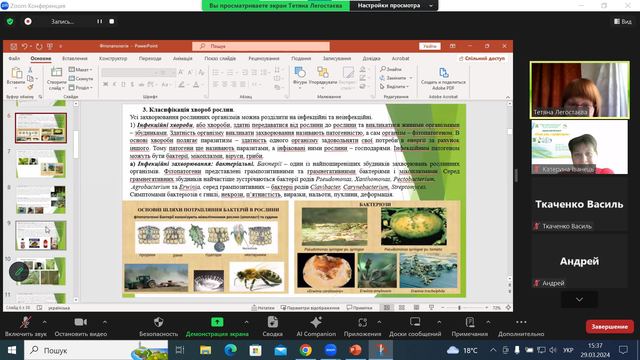Expand more participants with the down chevron
The height and width of the screenshot is (360, 640).
[x=579, y=300]
